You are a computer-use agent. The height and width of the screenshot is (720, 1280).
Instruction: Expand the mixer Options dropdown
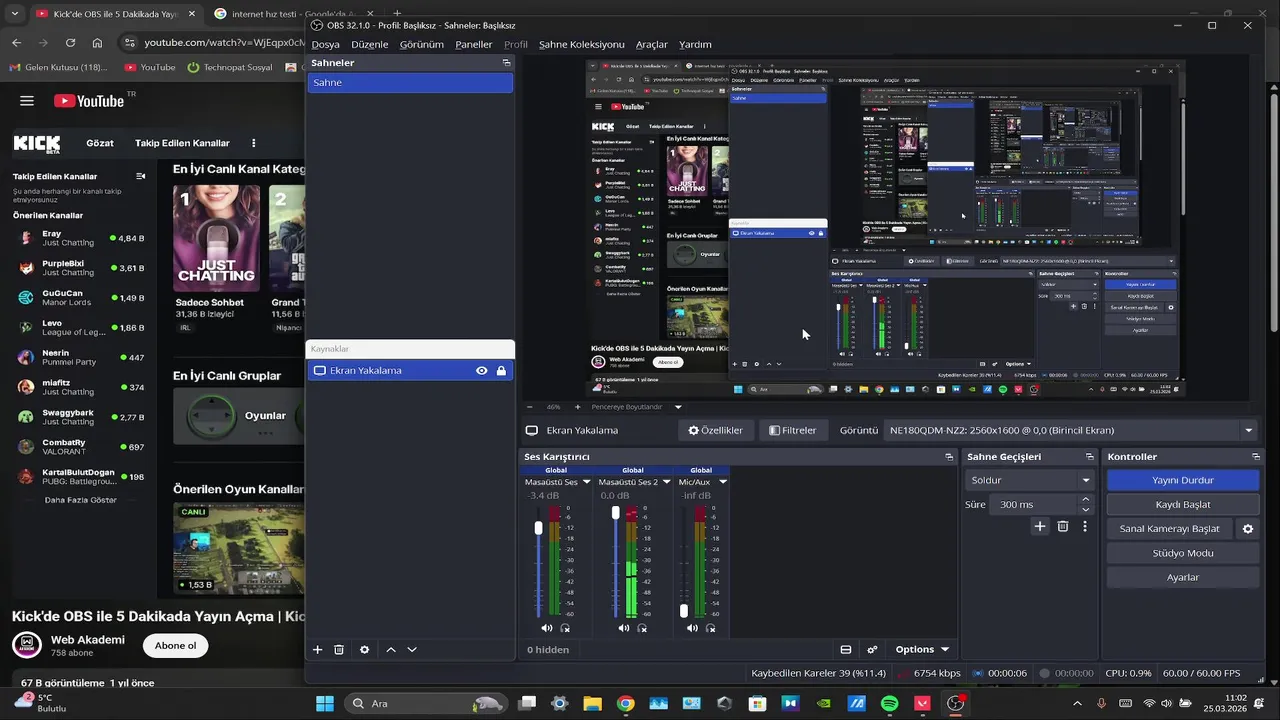(x=922, y=649)
